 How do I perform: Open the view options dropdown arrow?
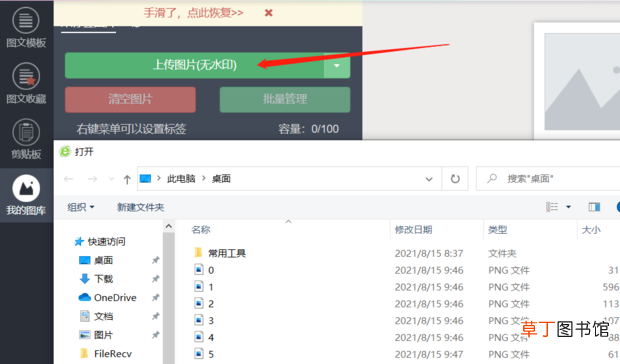pos(568,207)
